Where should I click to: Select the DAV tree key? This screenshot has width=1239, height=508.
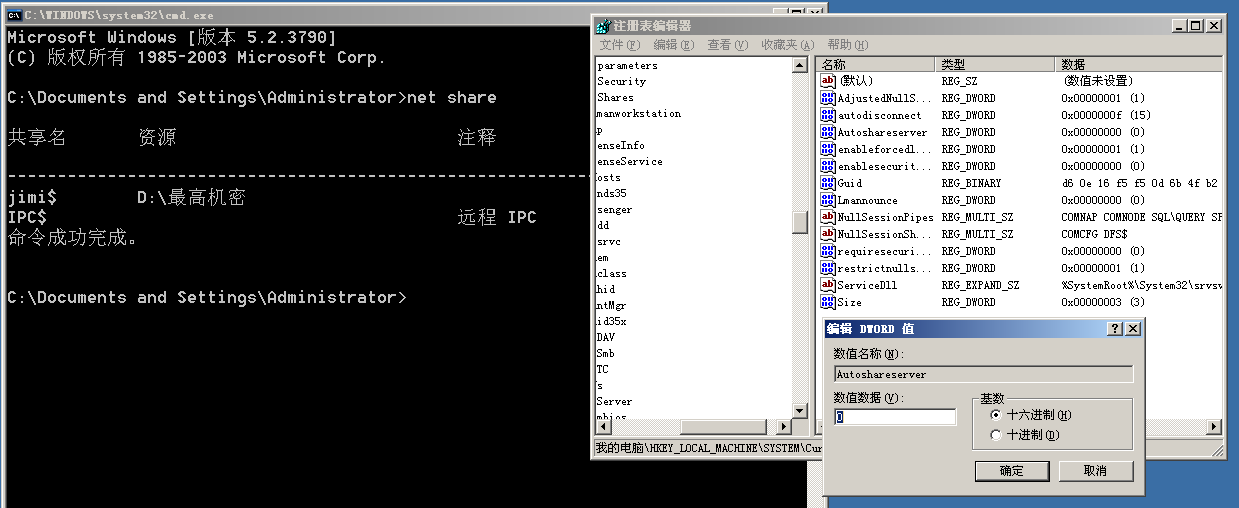pos(605,337)
